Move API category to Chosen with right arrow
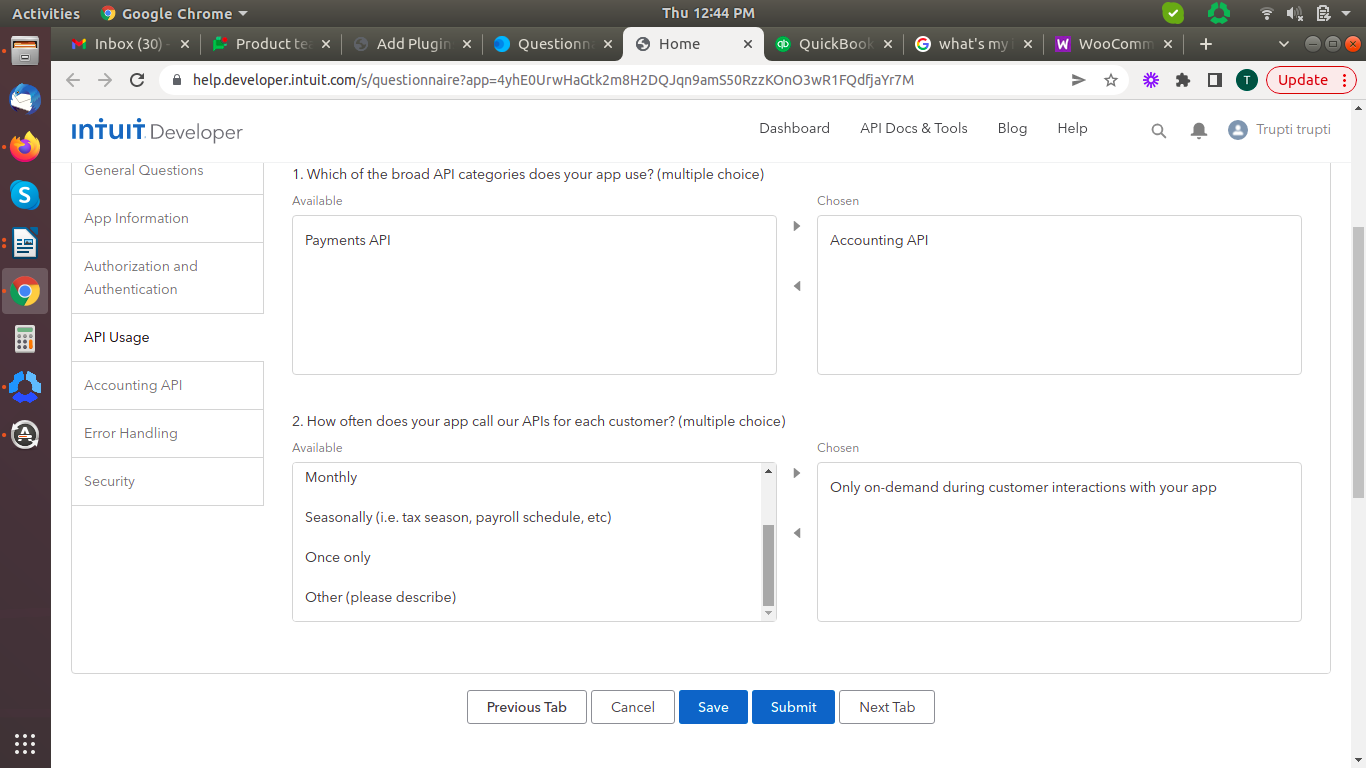The width and height of the screenshot is (1366, 768). pos(797,226)
